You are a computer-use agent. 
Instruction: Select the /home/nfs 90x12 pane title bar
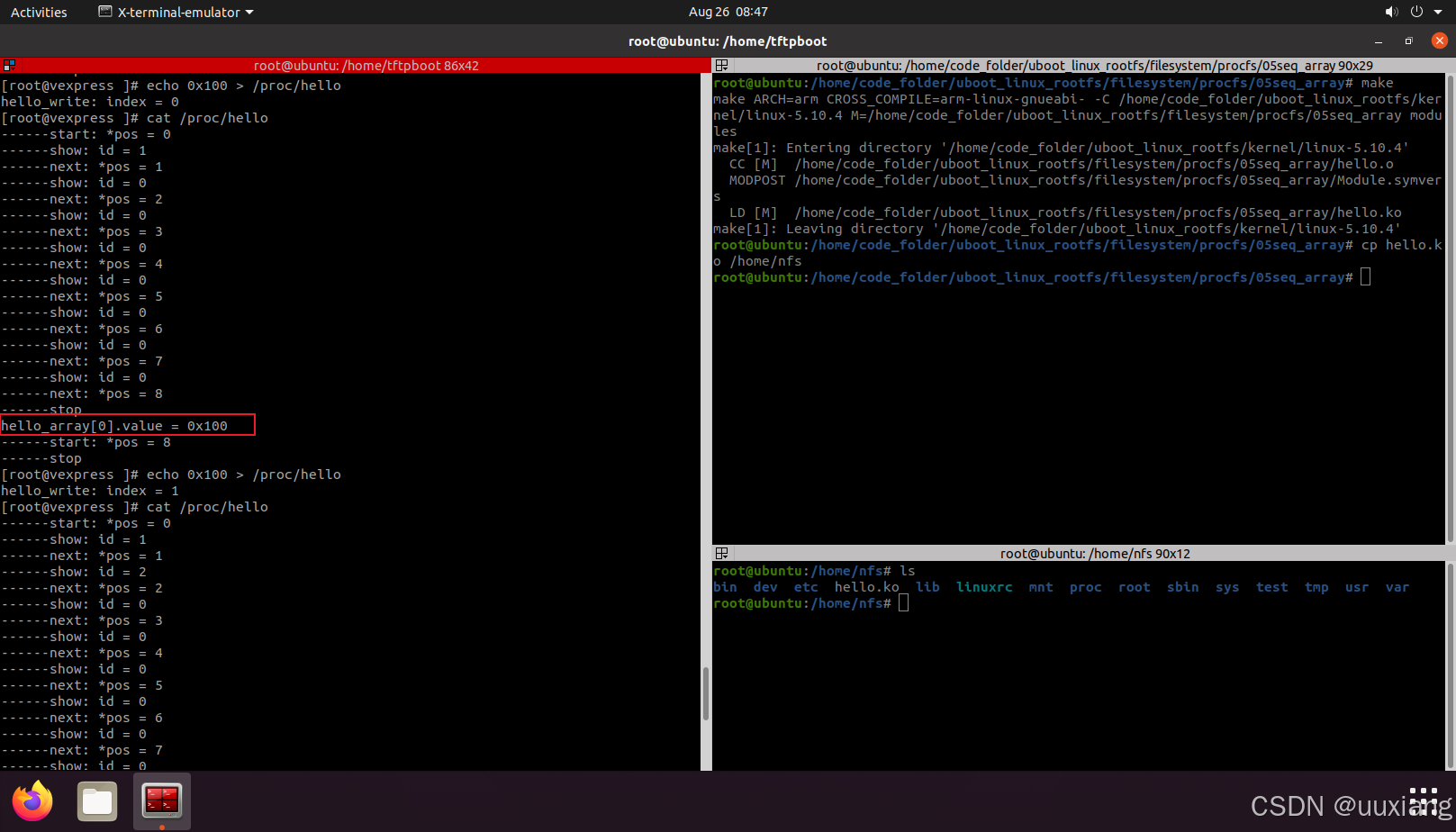coord(1094,554)
